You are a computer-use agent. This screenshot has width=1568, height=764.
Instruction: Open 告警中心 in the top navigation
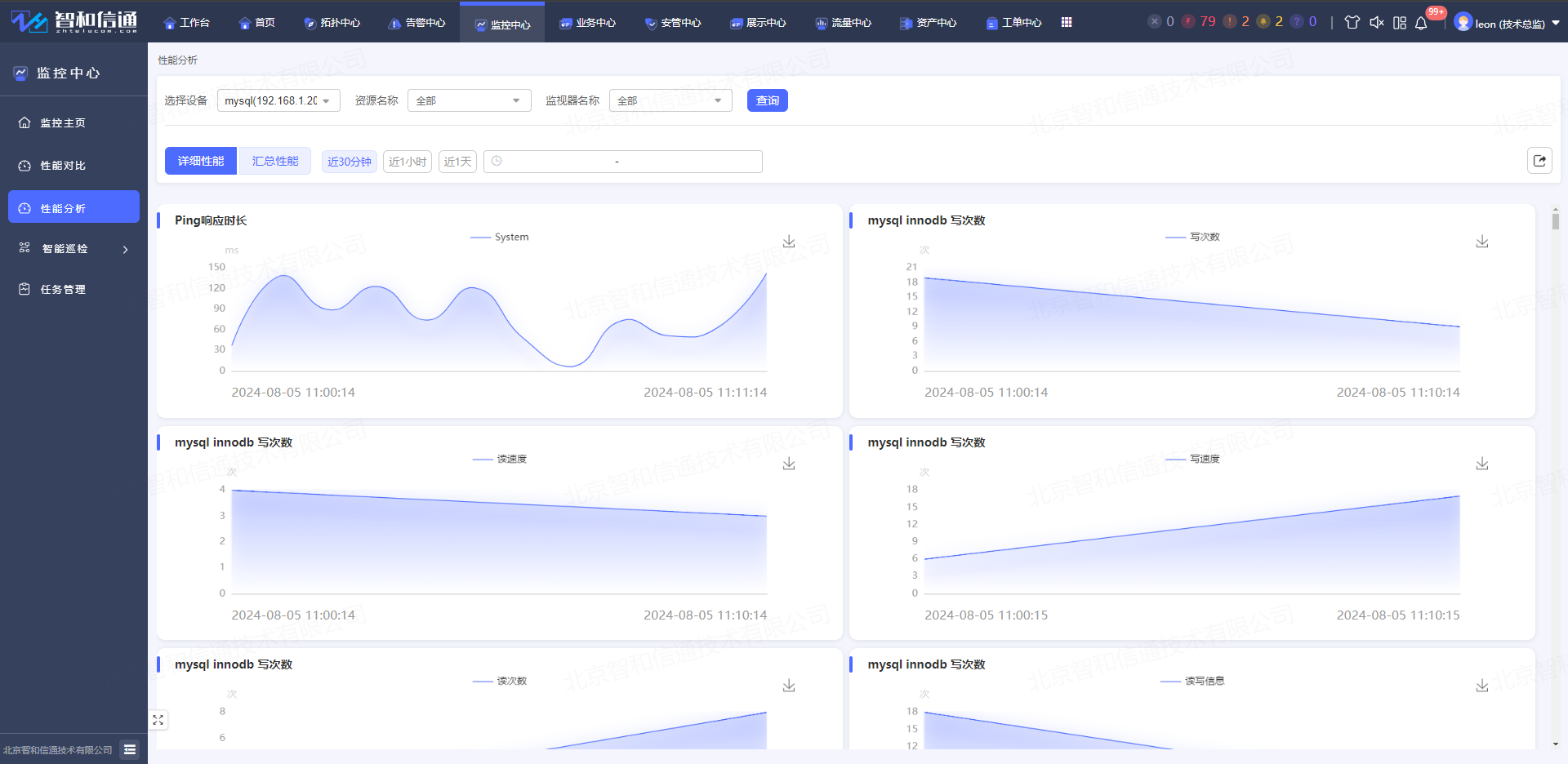click(x=416, y=23)
